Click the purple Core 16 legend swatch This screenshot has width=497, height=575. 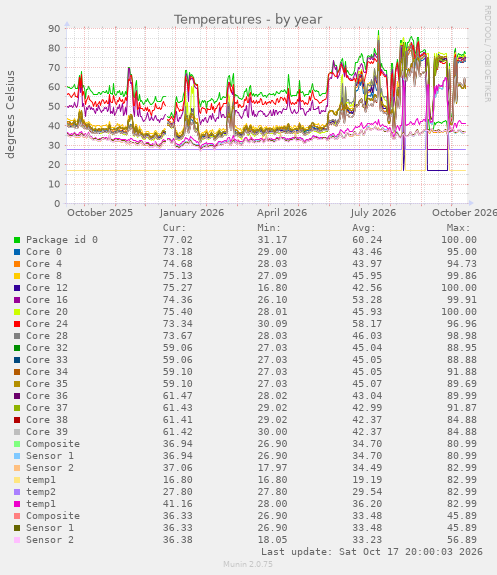click(x=17, y=300)
